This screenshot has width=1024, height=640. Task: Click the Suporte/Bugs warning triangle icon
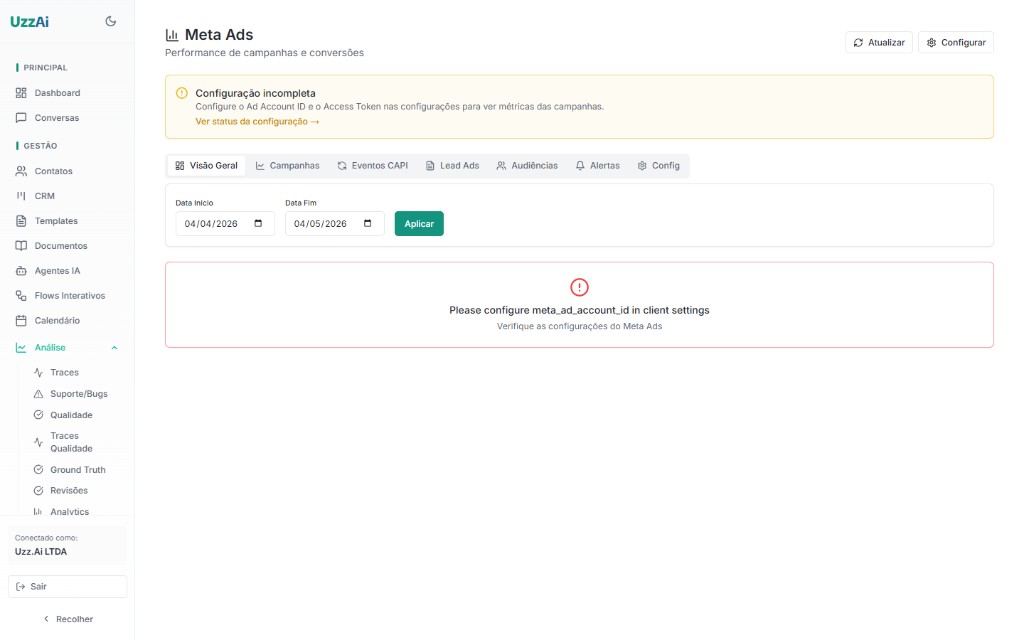(39, 394)
